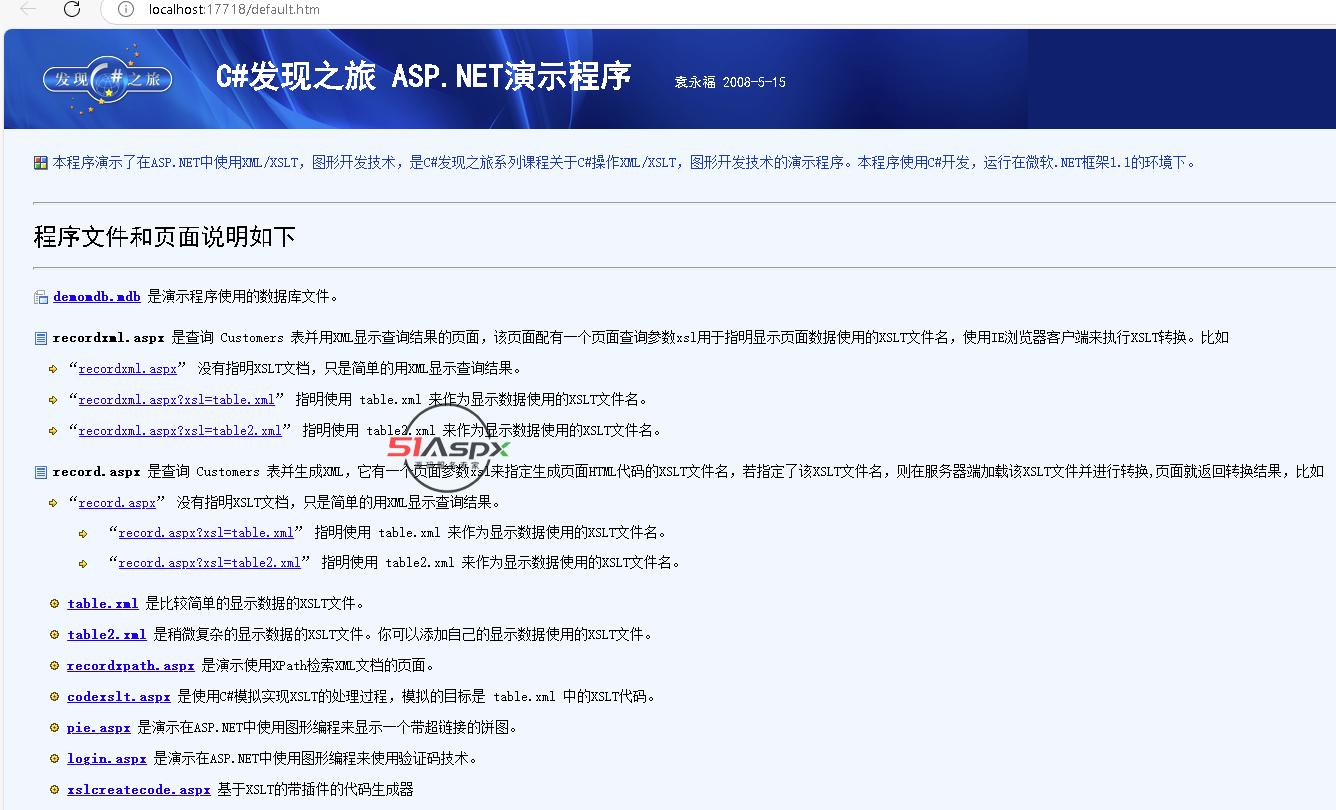Open the table2.xml link

pos(107,635)
